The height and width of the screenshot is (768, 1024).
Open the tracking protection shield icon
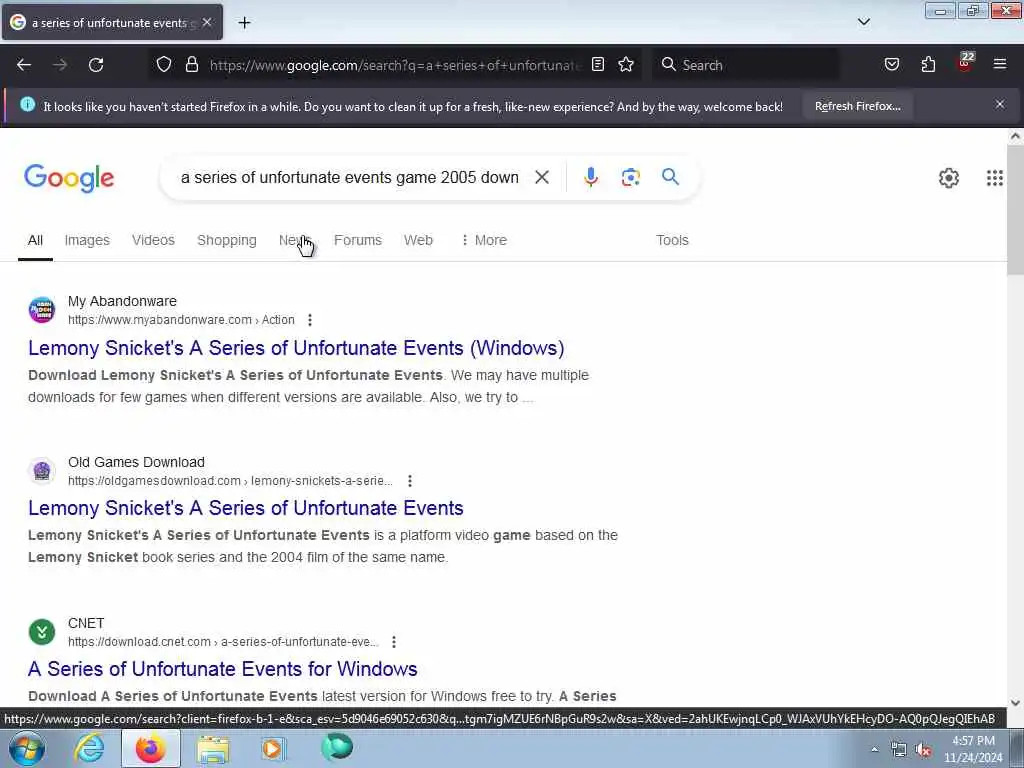pos(164,64)
